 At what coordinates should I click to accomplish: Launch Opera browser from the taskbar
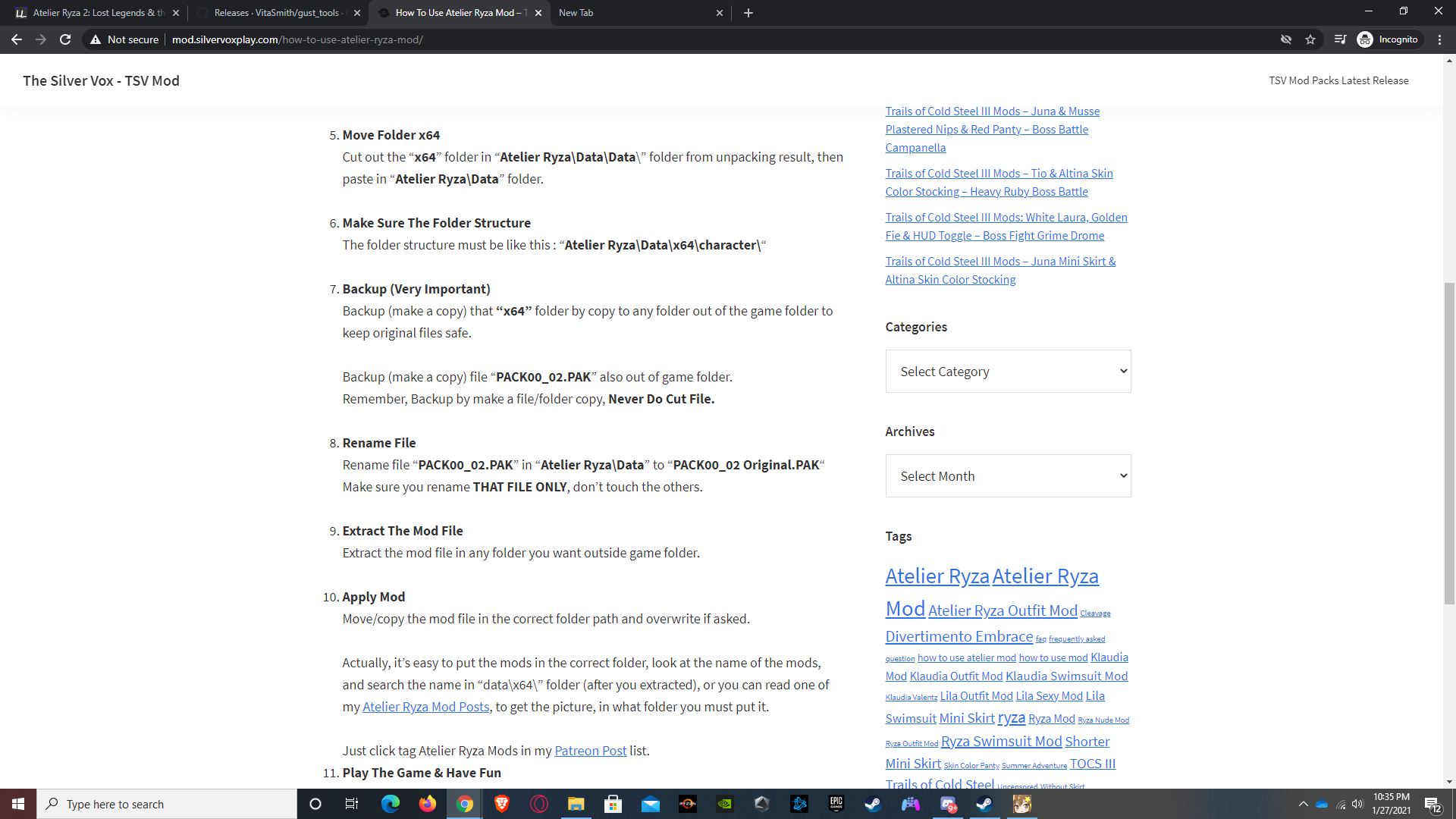click(x=538, y=804)
